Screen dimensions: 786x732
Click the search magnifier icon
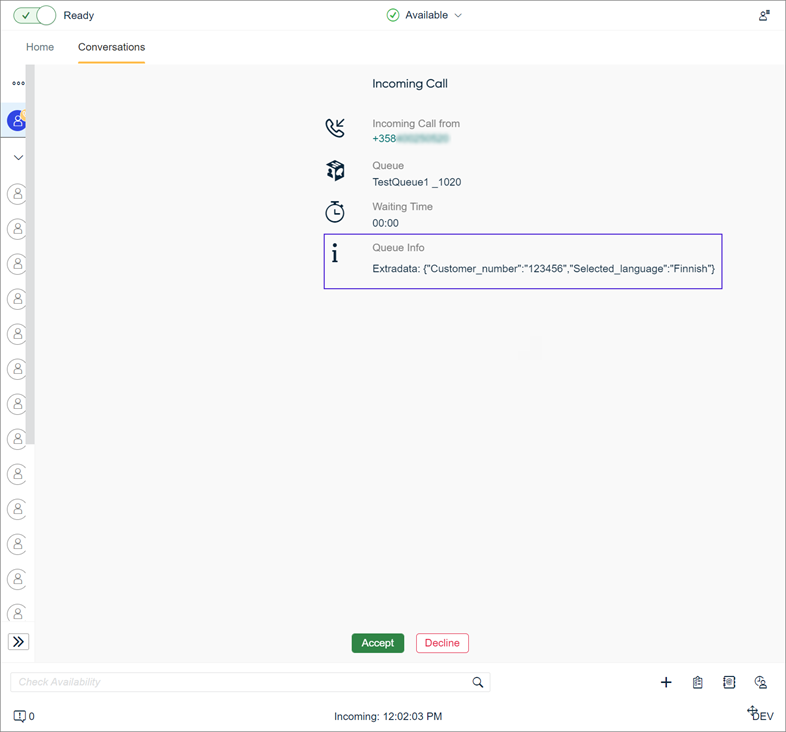478,682
